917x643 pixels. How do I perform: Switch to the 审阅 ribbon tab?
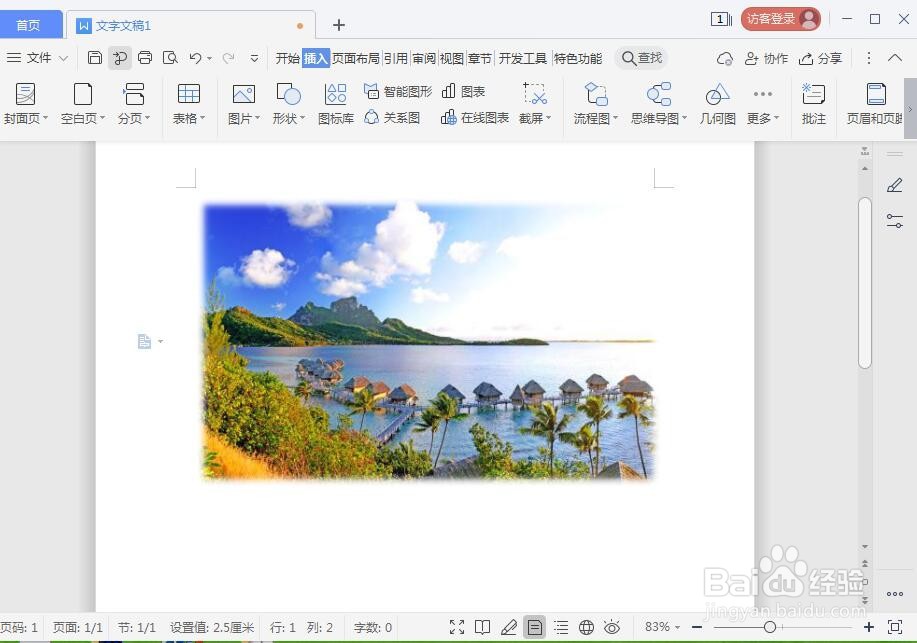(x=423, y=59)
